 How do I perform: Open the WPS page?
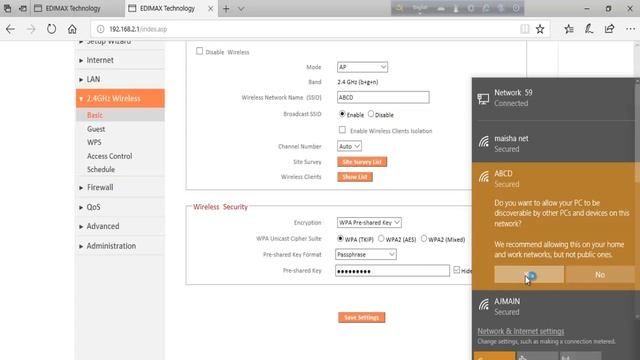(x=94, y=142)
